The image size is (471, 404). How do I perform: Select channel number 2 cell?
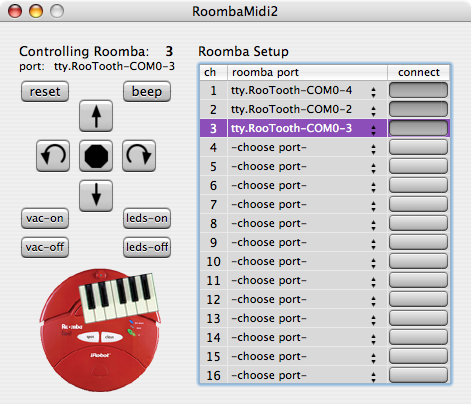pyautogui.click(x=213, y=109)
